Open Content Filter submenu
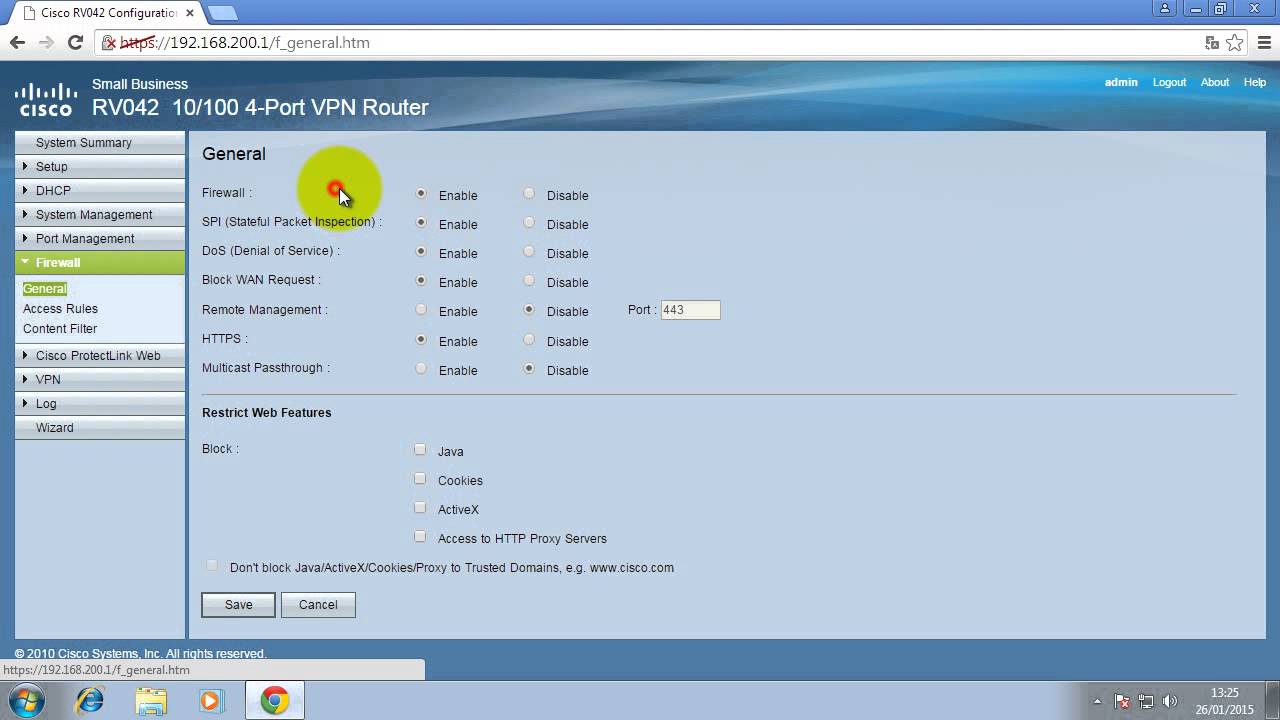The image size is (1280, 720). pyautogui.click(x=60, y=329)
